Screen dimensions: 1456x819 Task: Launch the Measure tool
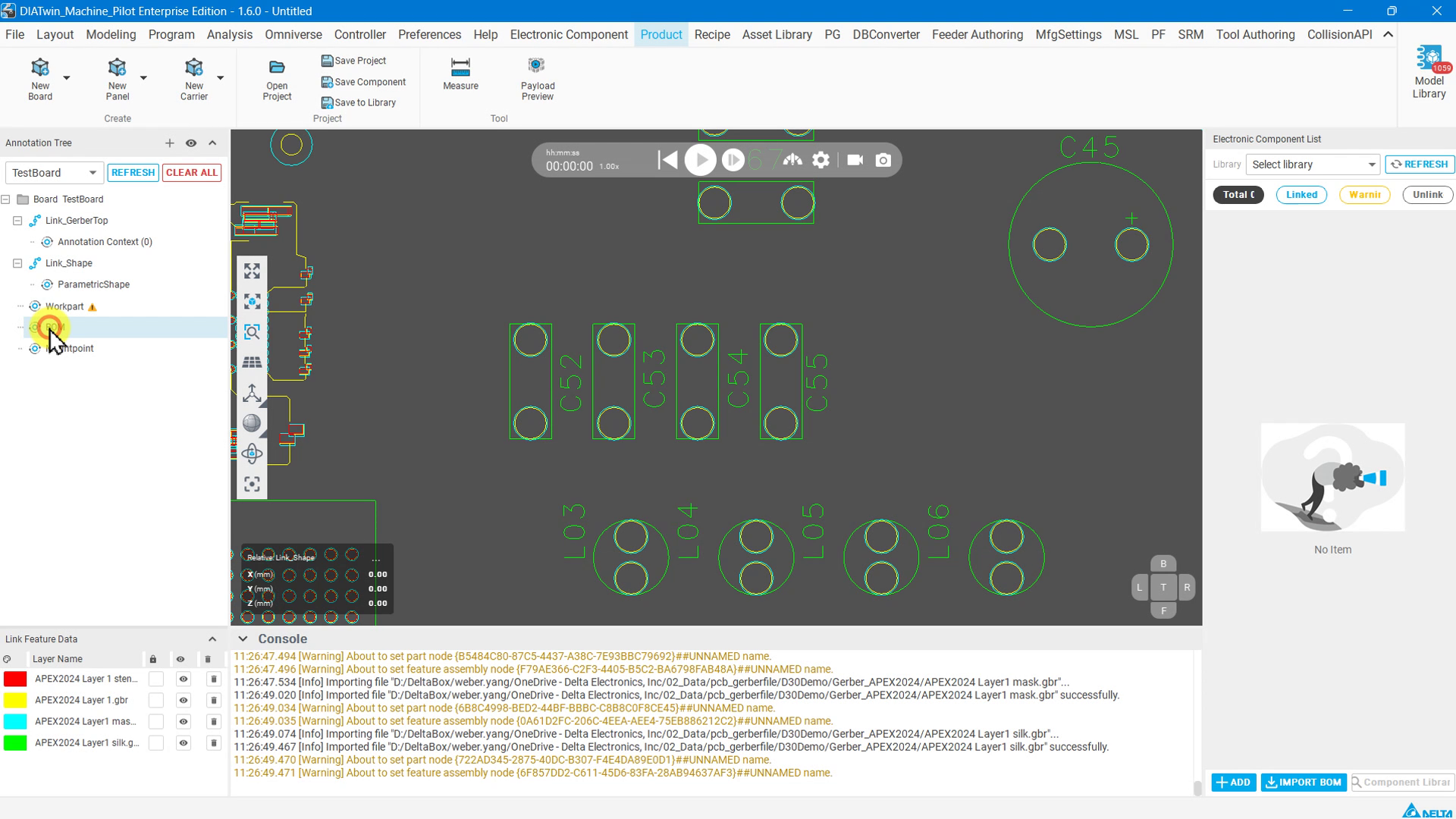[x=460, y=74]
